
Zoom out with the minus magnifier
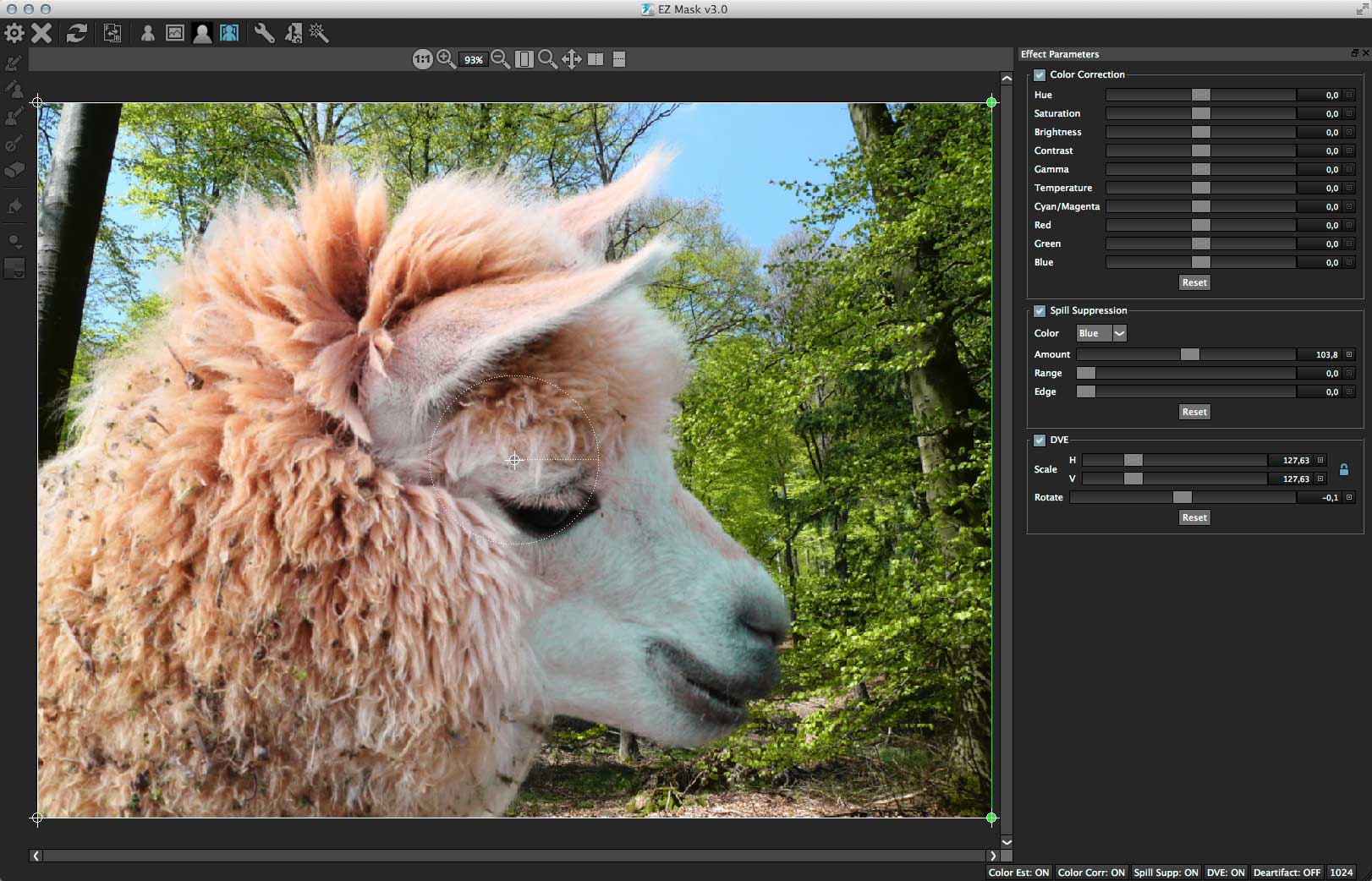point(500,59)
